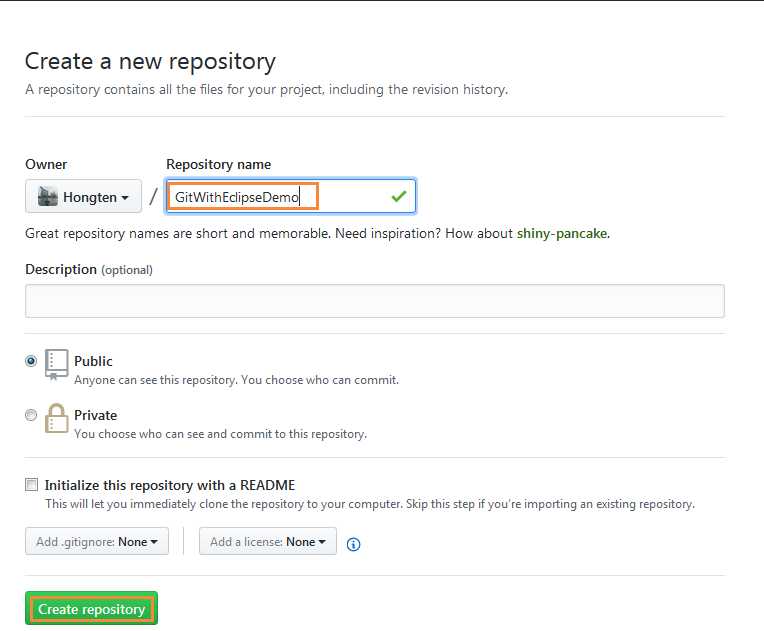Screen dimensions: 764x631
Task: Click 'You choose who can see and commit' text
Action: (x=220, y=434)
